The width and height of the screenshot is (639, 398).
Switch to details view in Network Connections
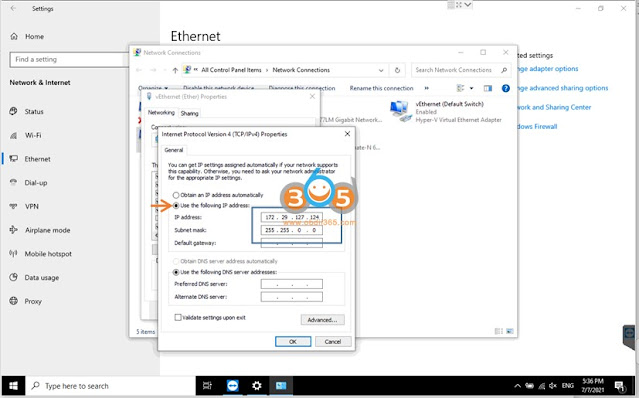[x=498, y=331]
